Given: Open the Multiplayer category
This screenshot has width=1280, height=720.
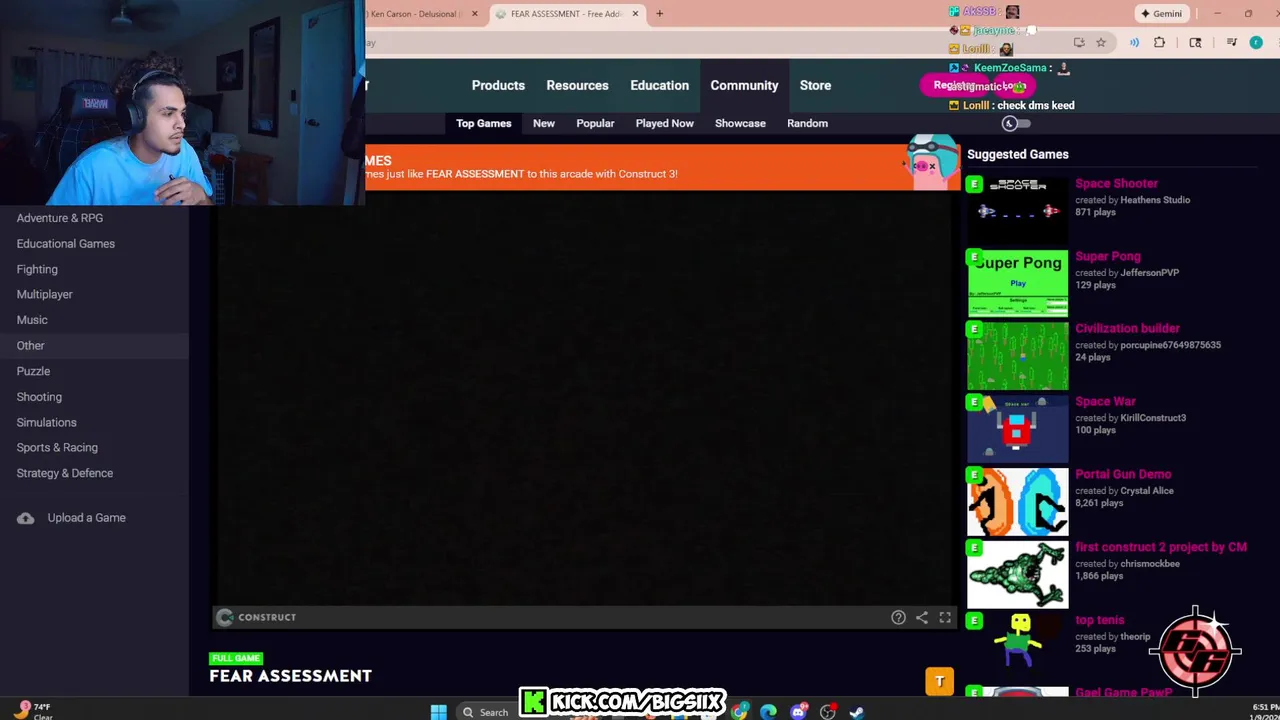Looking at the screenshot, I should coord(45,295).
